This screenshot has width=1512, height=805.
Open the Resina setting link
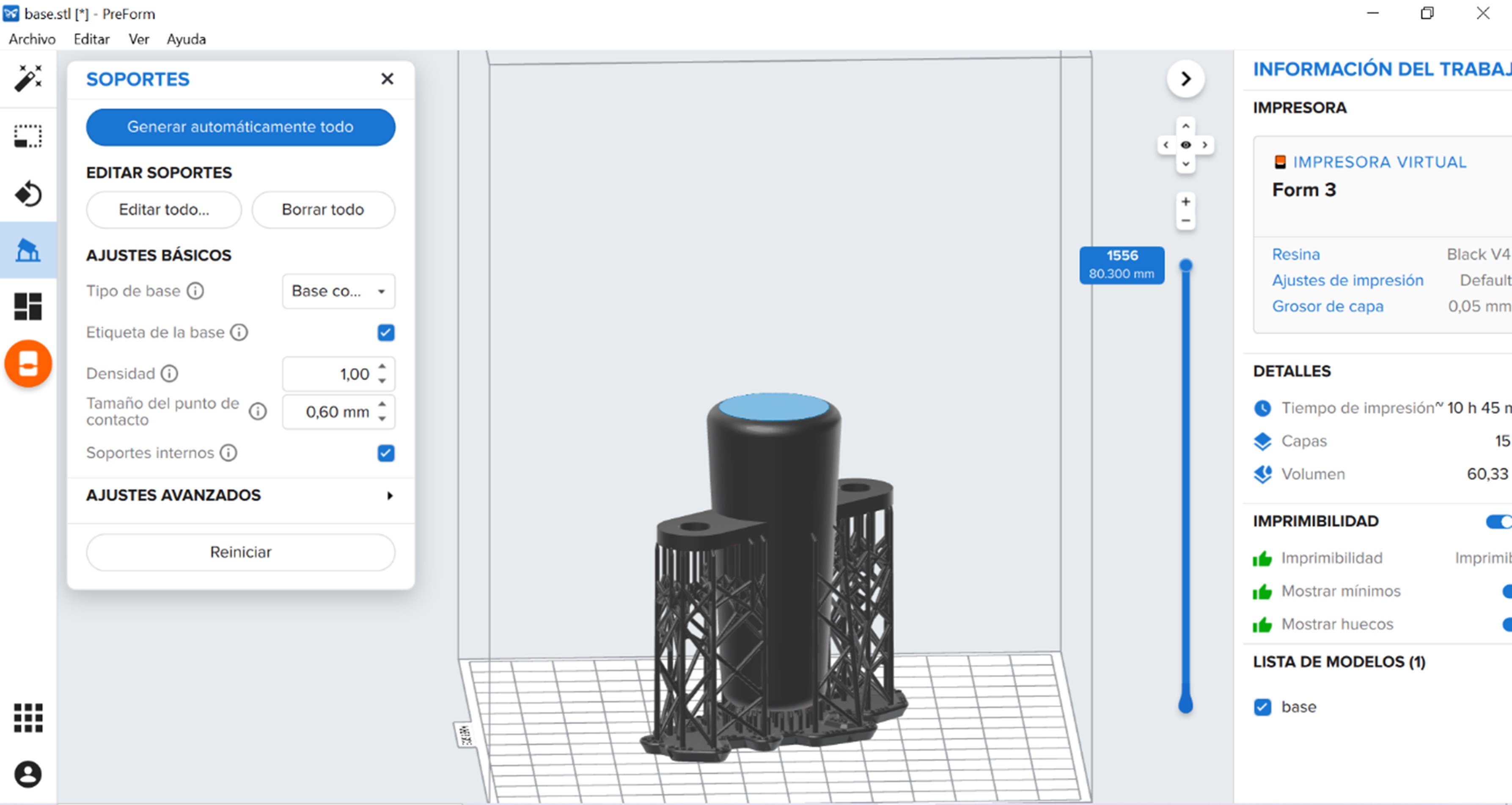[x=1296, y=255]
